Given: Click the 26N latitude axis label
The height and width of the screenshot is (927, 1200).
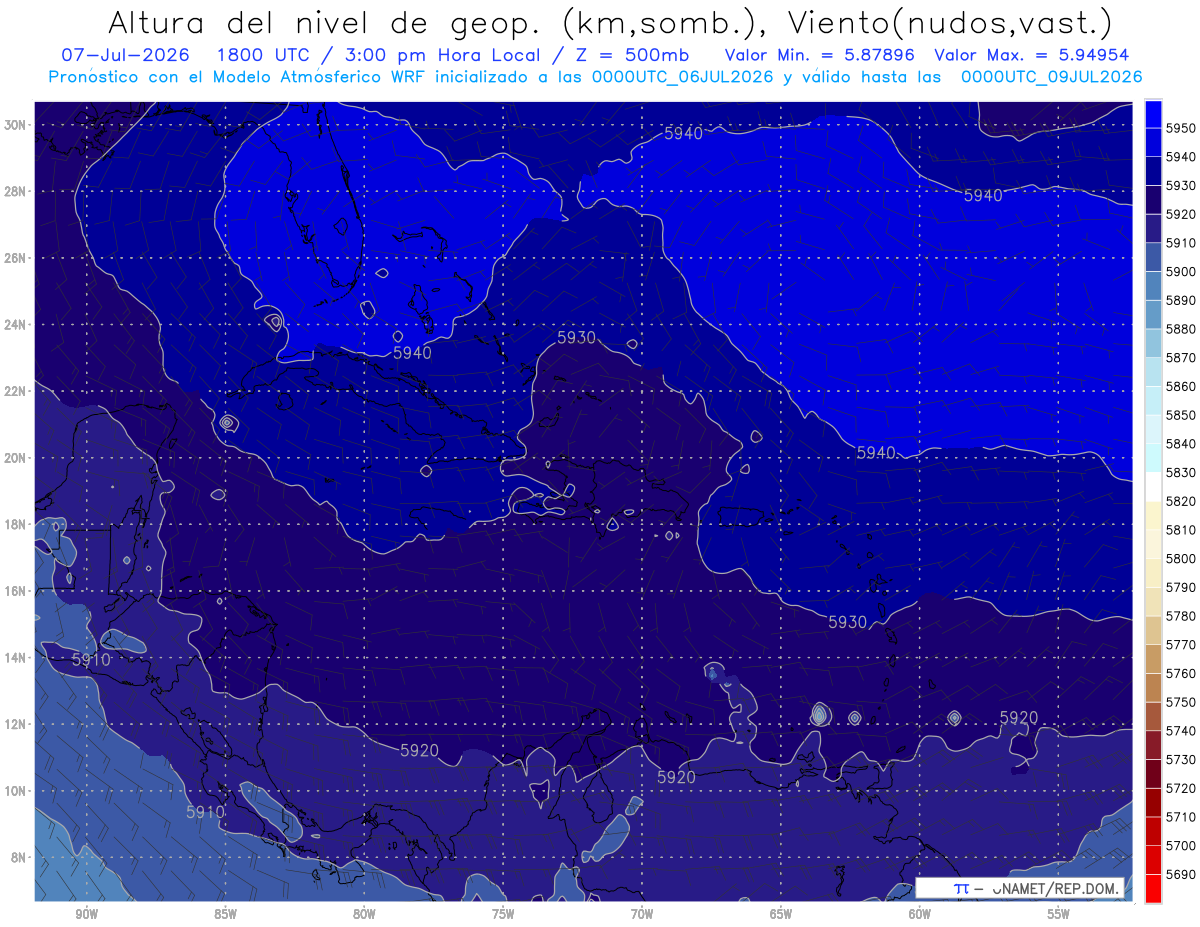Looking at the screenshot, I should 14,258.
